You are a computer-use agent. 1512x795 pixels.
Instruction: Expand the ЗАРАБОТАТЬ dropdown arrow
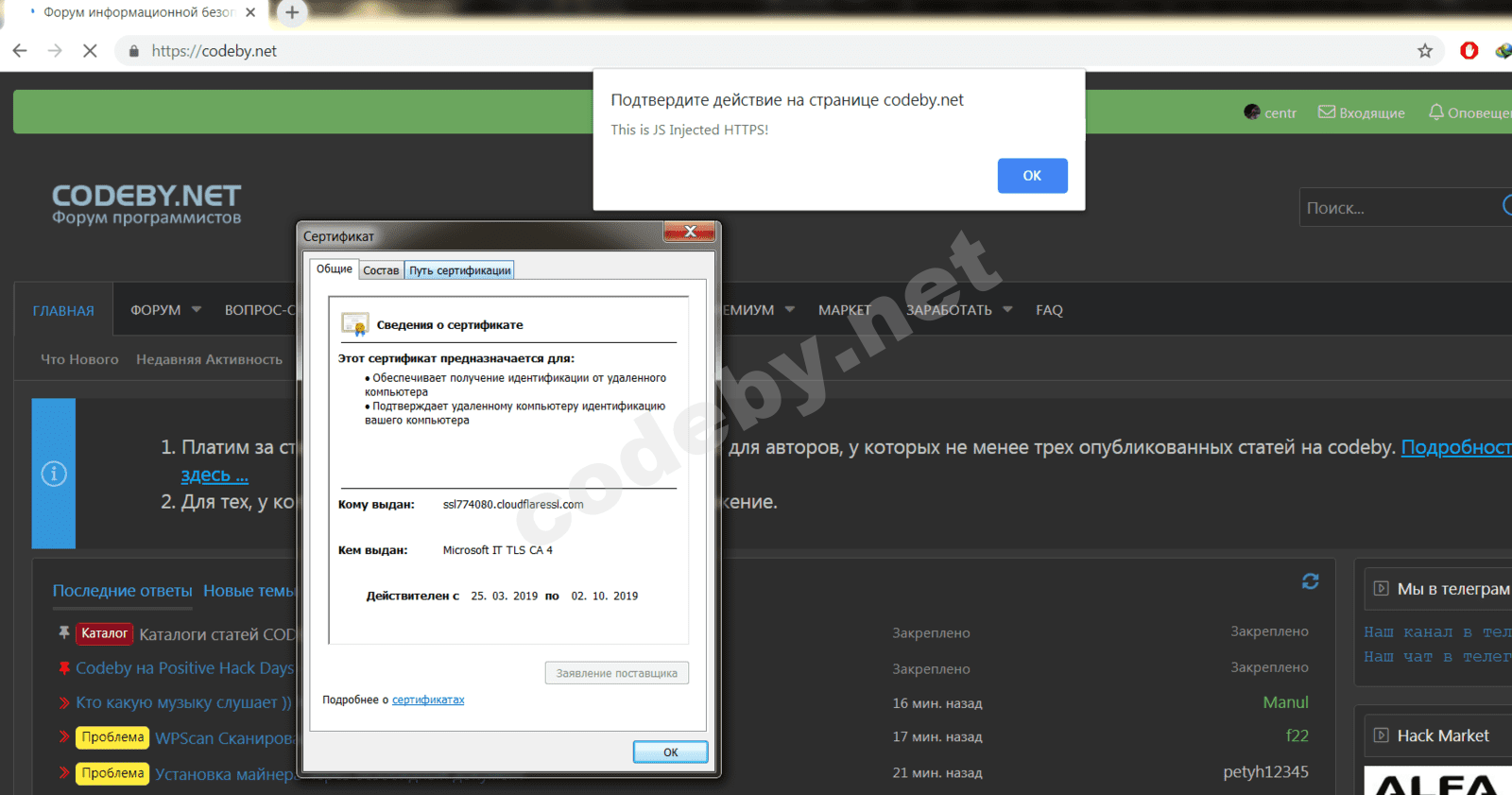1007,309
